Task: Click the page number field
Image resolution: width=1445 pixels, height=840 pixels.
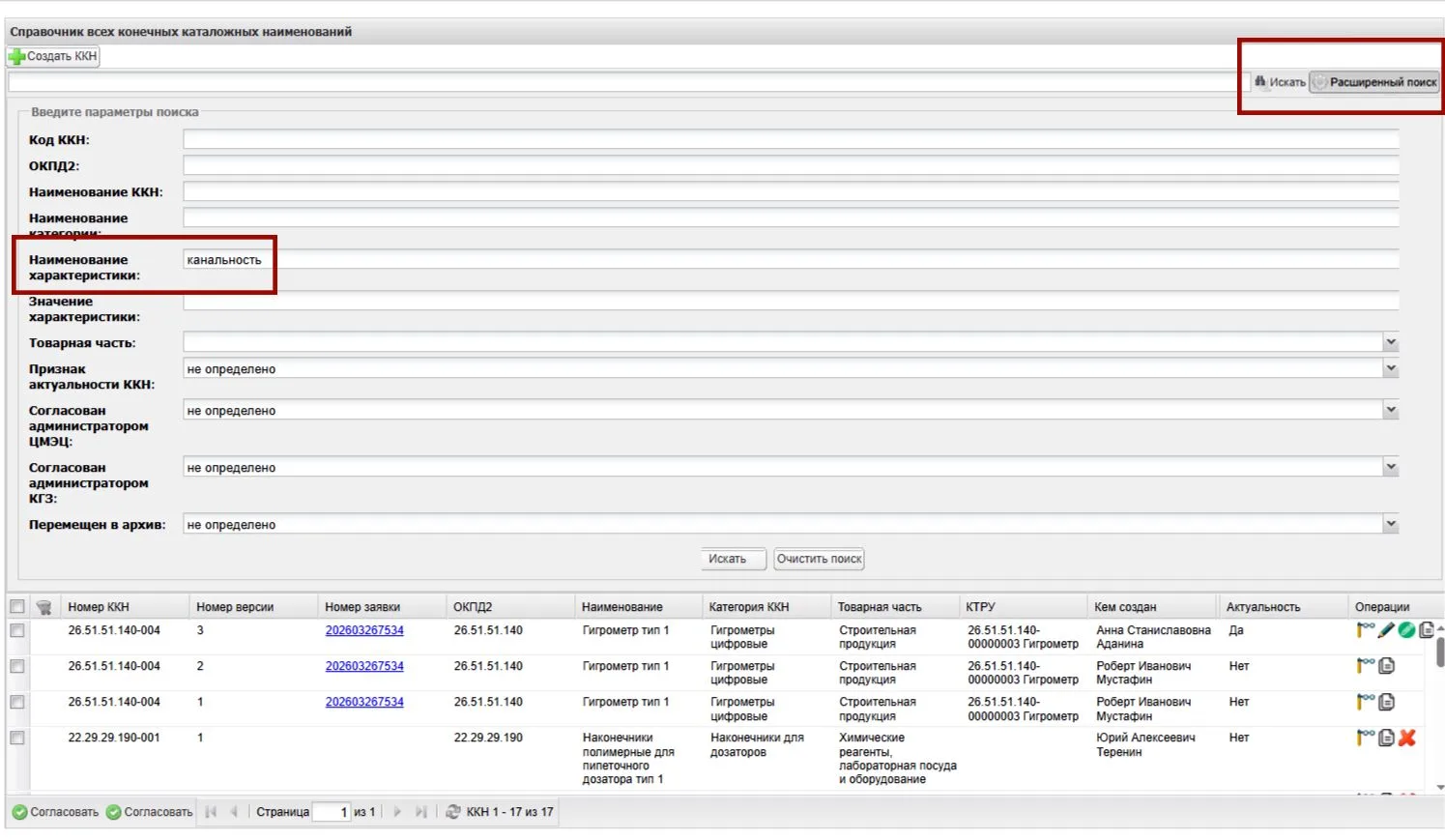Action: tap(331, 812)
